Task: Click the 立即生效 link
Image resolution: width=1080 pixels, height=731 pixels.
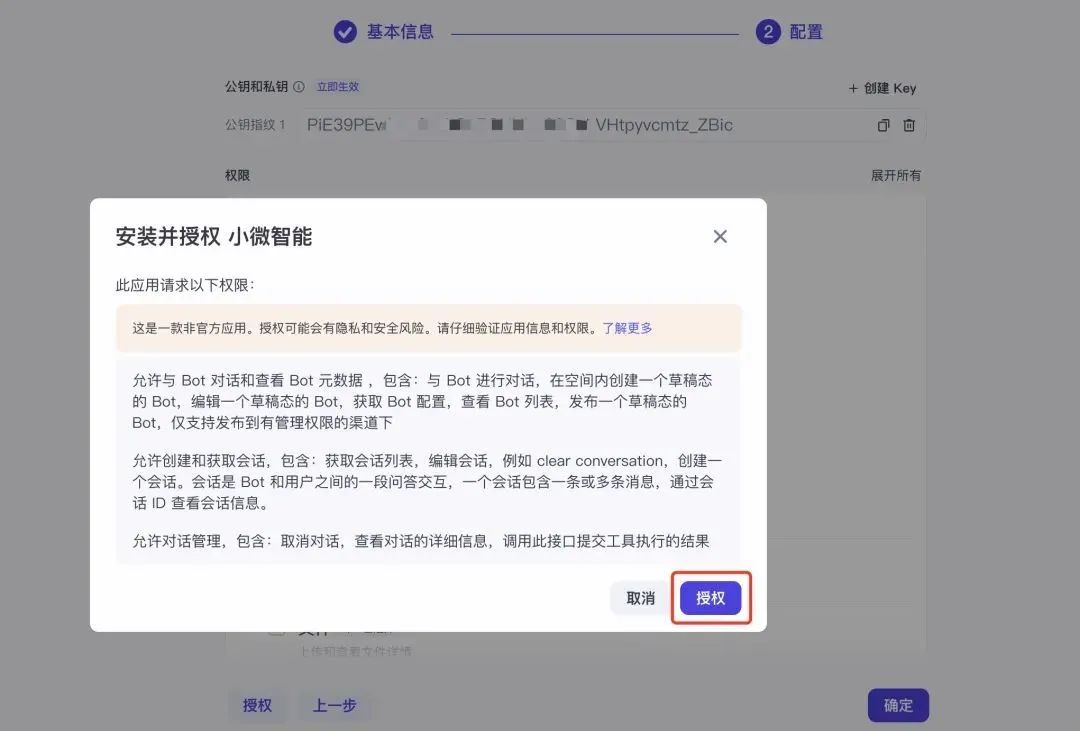Action: 338,87
